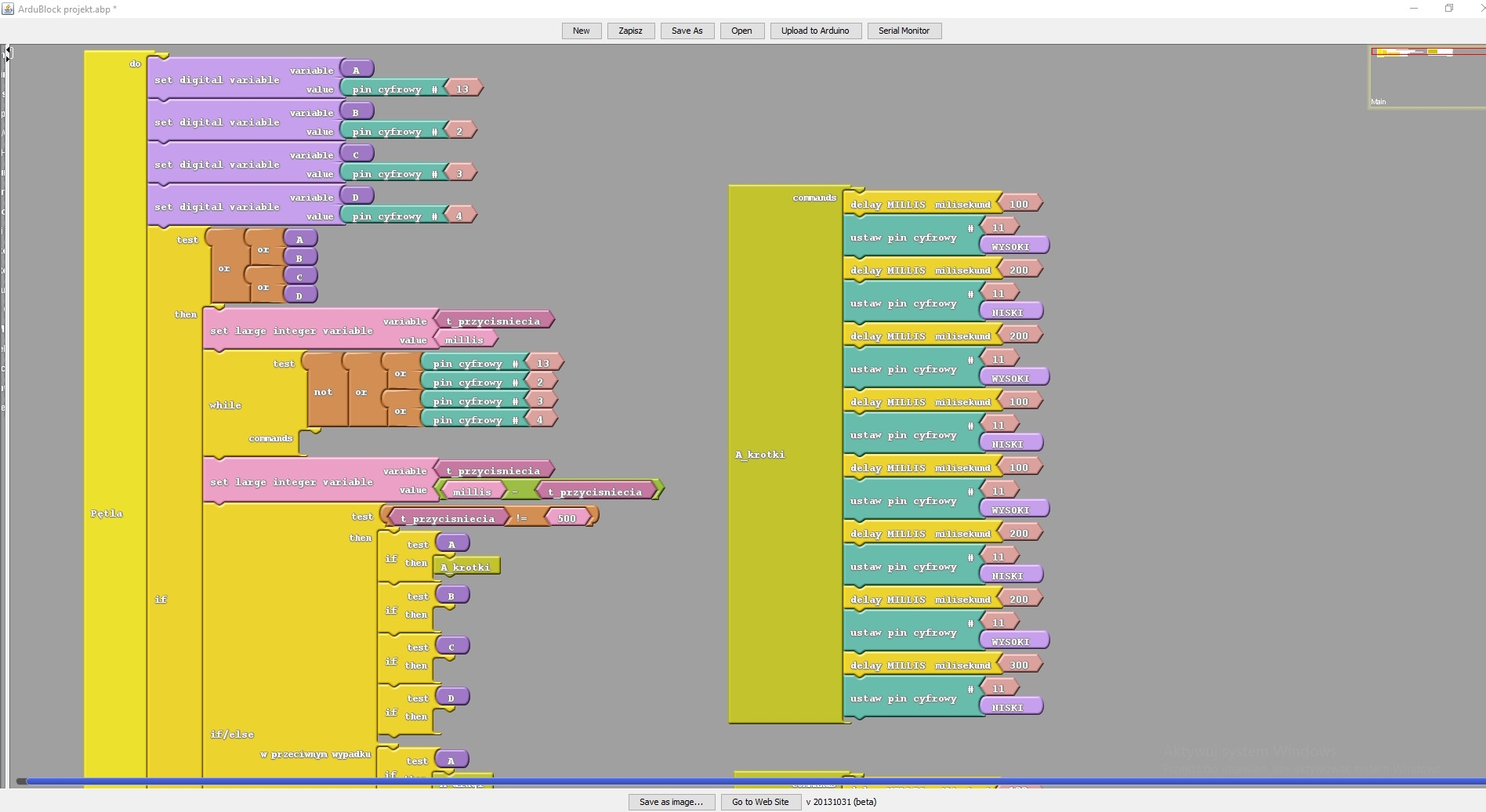Select the minus operator in subtraction block
Screen dimensions: 1486x812
point(515,491)
